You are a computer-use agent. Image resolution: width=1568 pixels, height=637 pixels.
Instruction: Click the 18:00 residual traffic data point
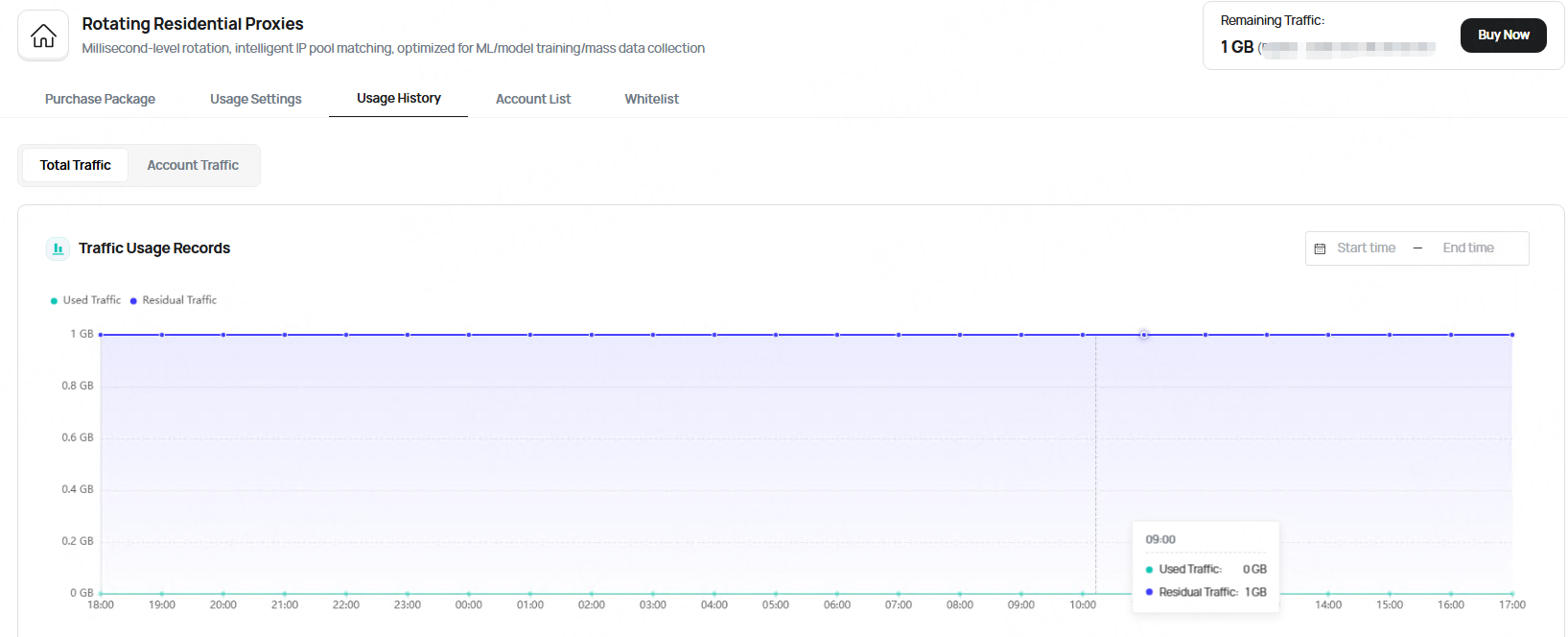[x=101, y=335]
